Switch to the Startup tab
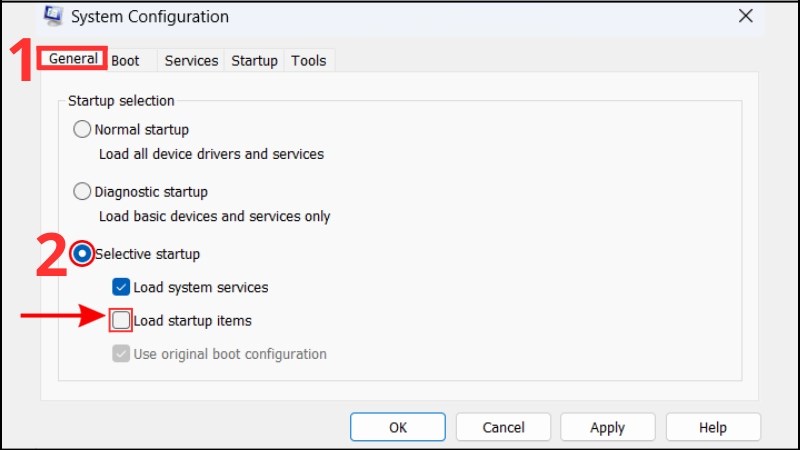 254,61
